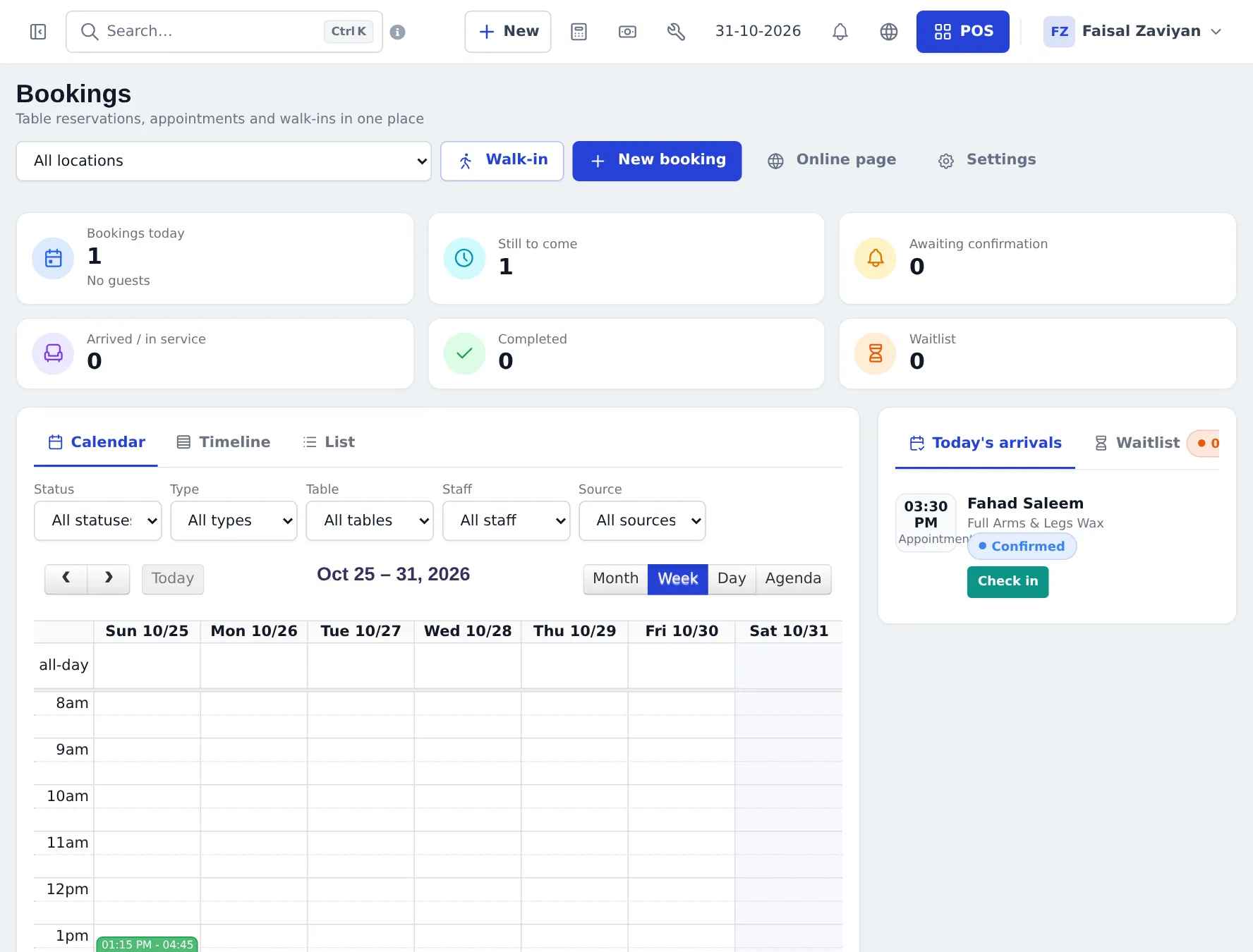Viewport: 1253px width, 952px height.
Task: Click the New booking button
Action: point(657,161)
